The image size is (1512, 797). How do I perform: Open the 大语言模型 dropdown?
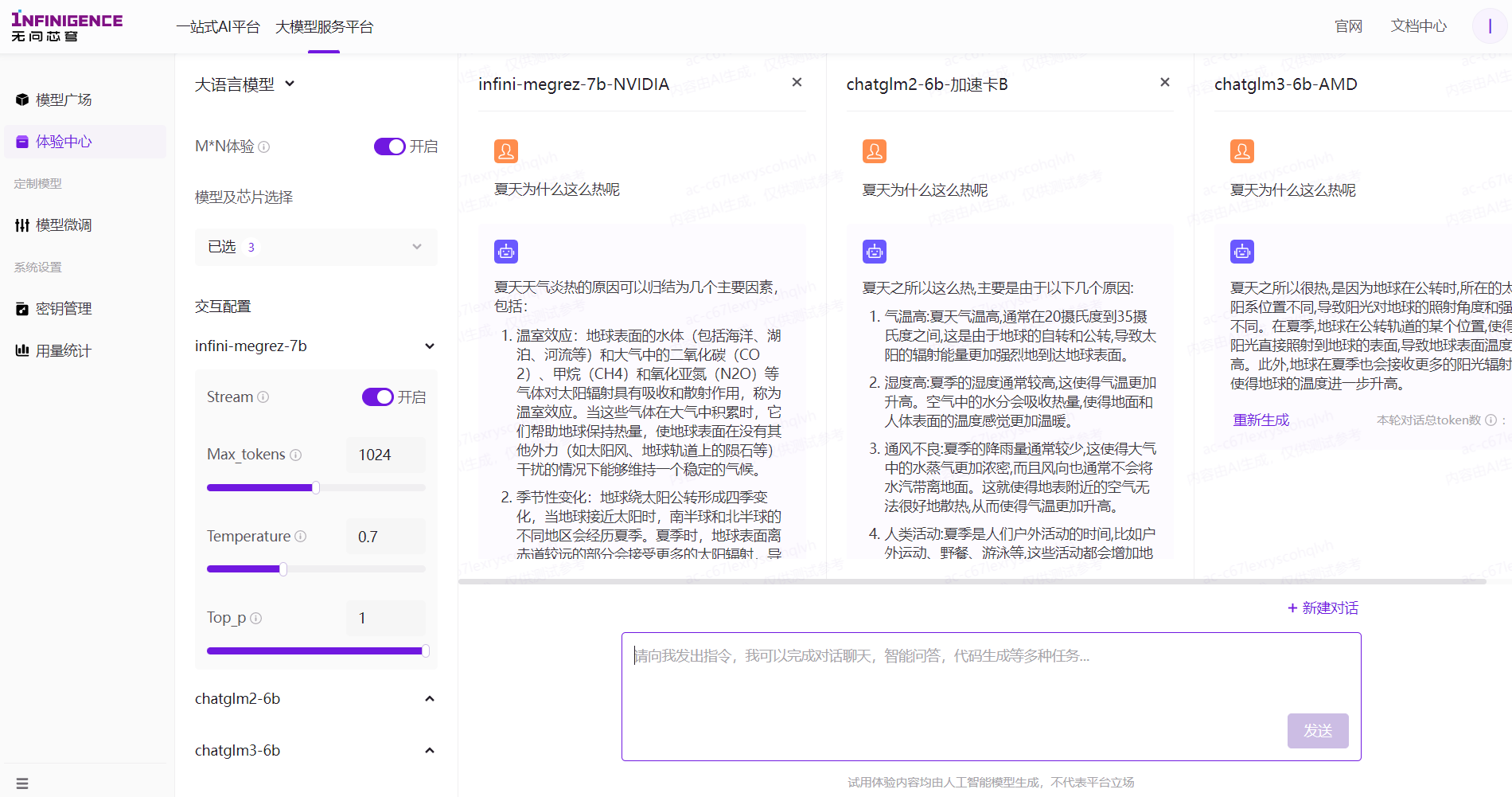245,84
